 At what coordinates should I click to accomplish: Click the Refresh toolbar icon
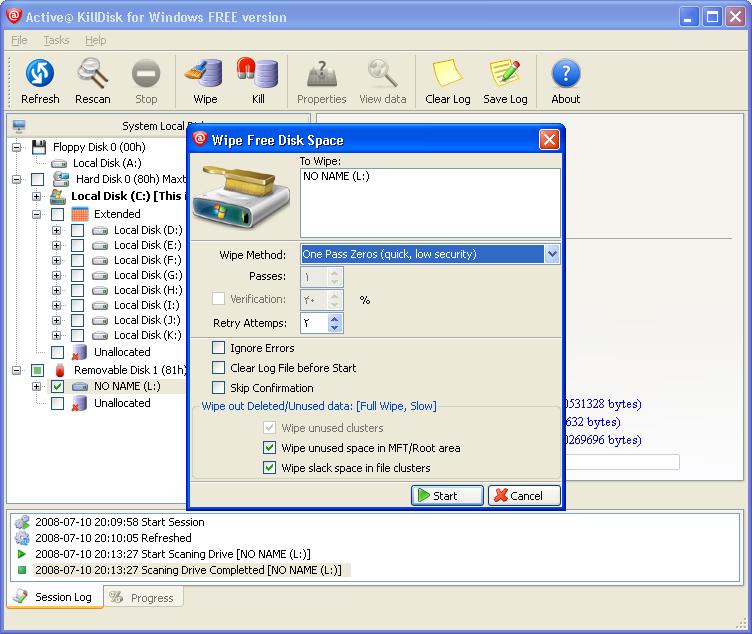pyautogui.click(x=40, y=73)
